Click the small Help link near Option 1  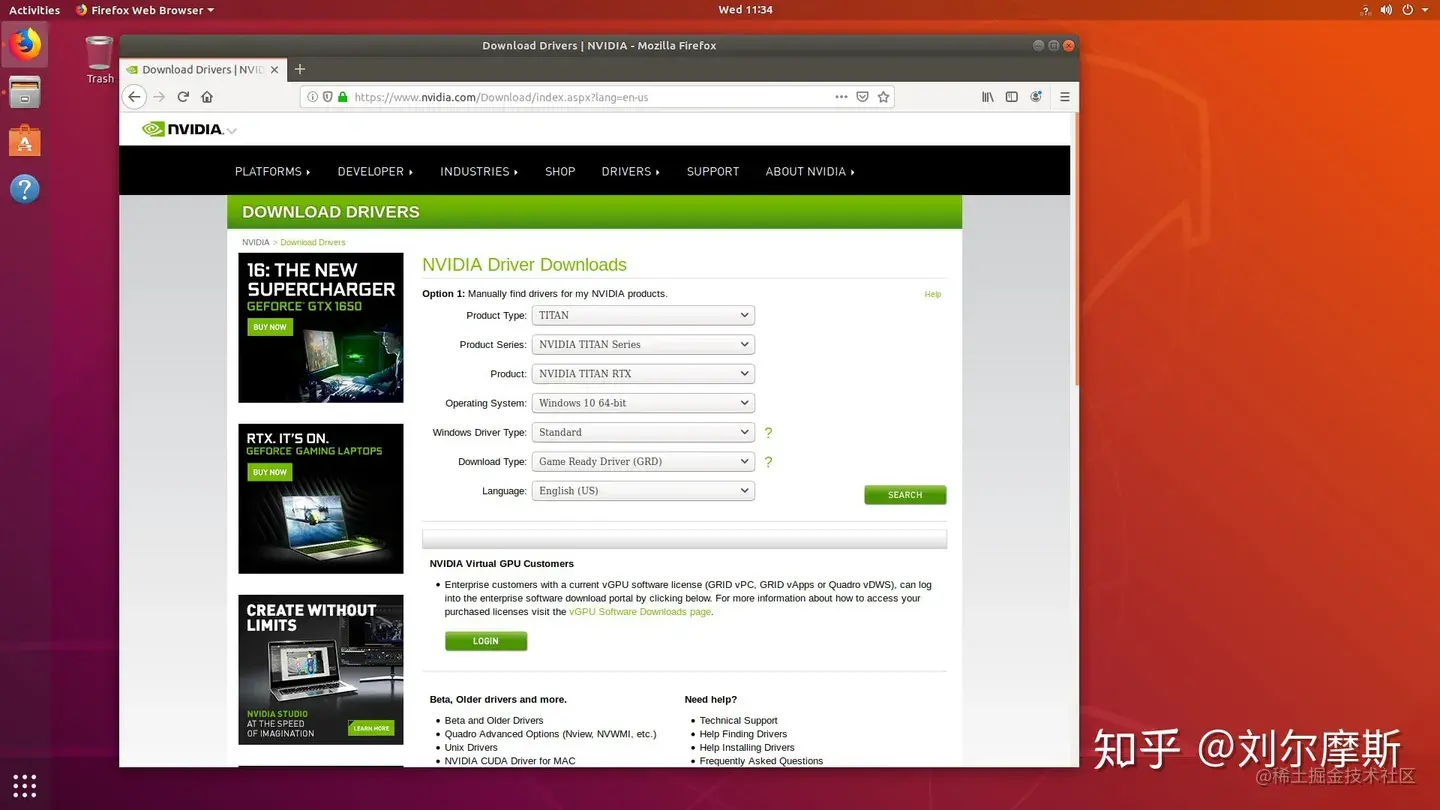click(x=933, y=294)
